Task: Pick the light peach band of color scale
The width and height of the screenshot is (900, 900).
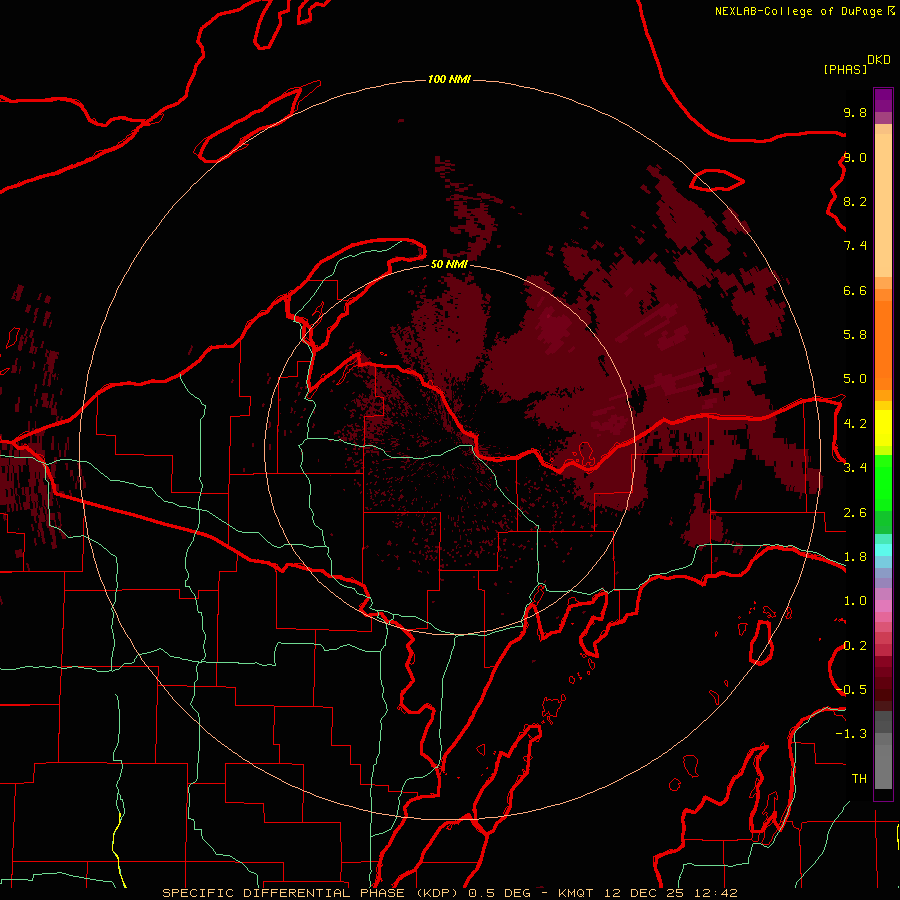Action: point(883,207)
